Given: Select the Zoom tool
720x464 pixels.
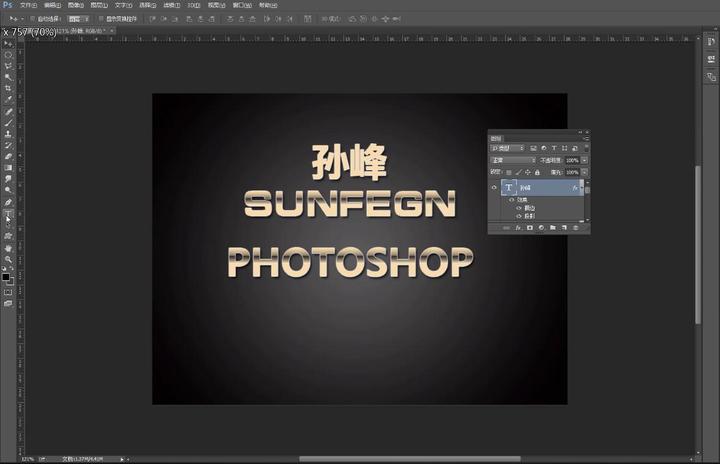Looking at the screenshot, I should tap(8, 260).
